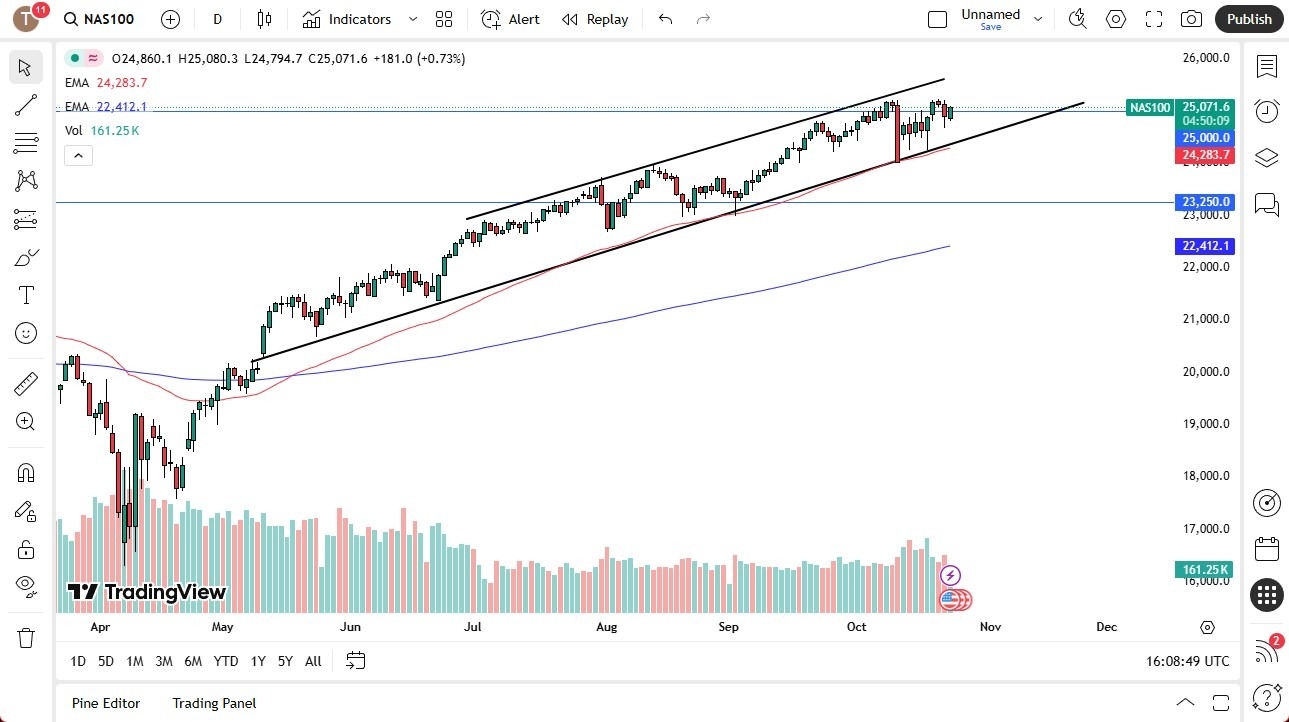
Task: Open the forecasting and measurement tools
Action: [25, 219]
